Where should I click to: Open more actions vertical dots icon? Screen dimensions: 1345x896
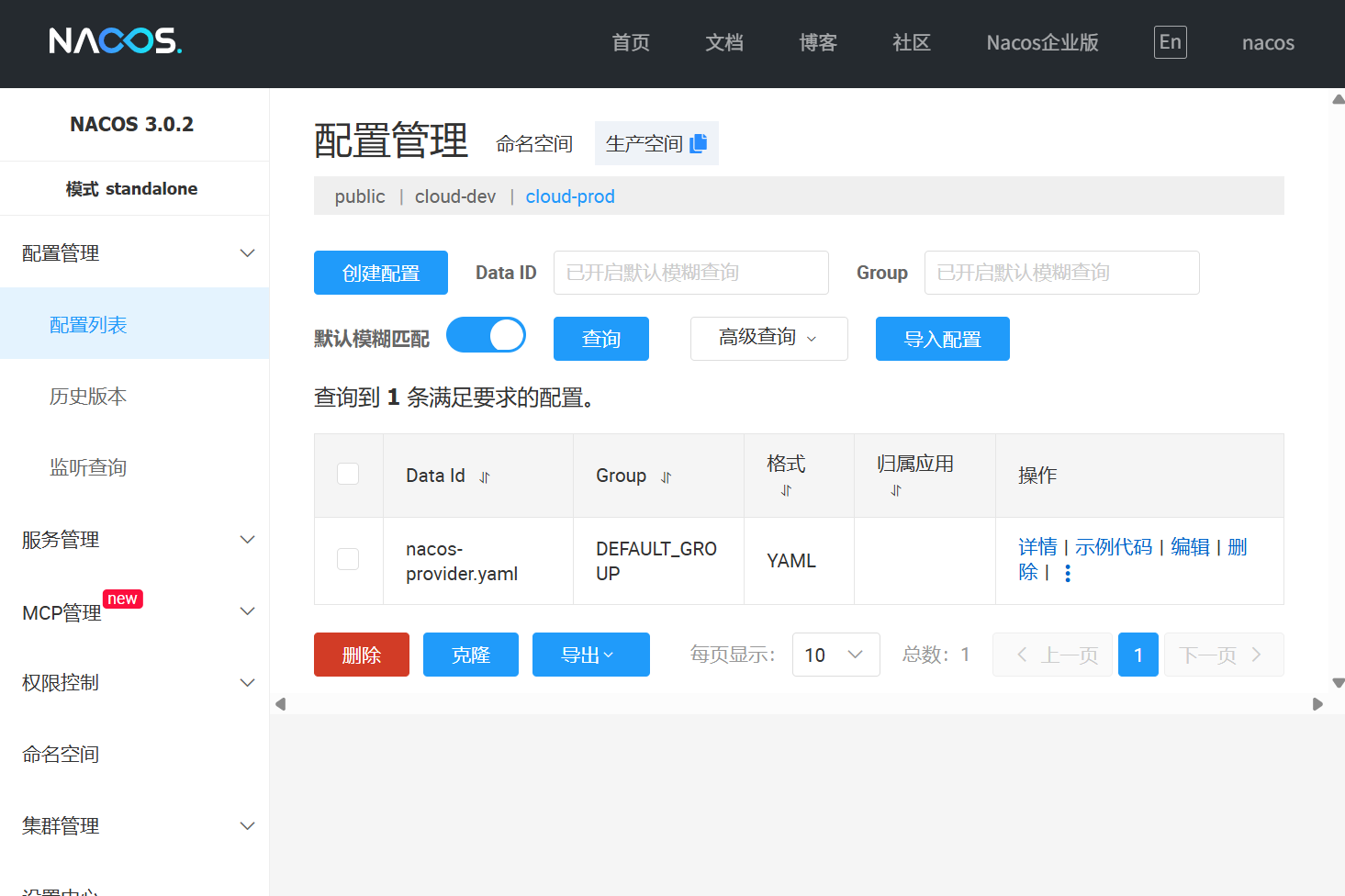(1068, 573)
